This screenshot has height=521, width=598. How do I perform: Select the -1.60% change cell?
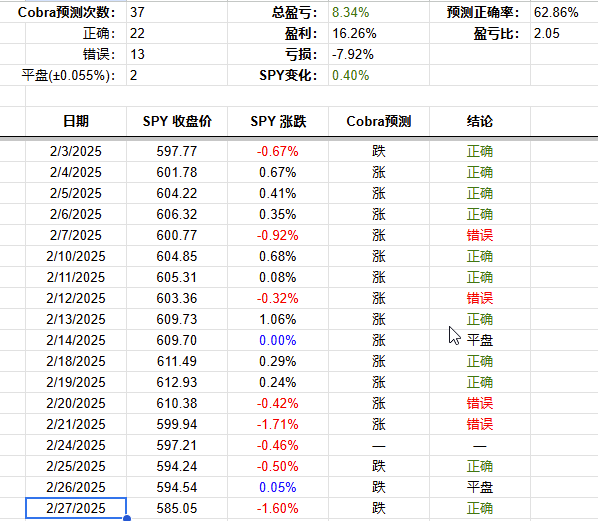point(278,508)
